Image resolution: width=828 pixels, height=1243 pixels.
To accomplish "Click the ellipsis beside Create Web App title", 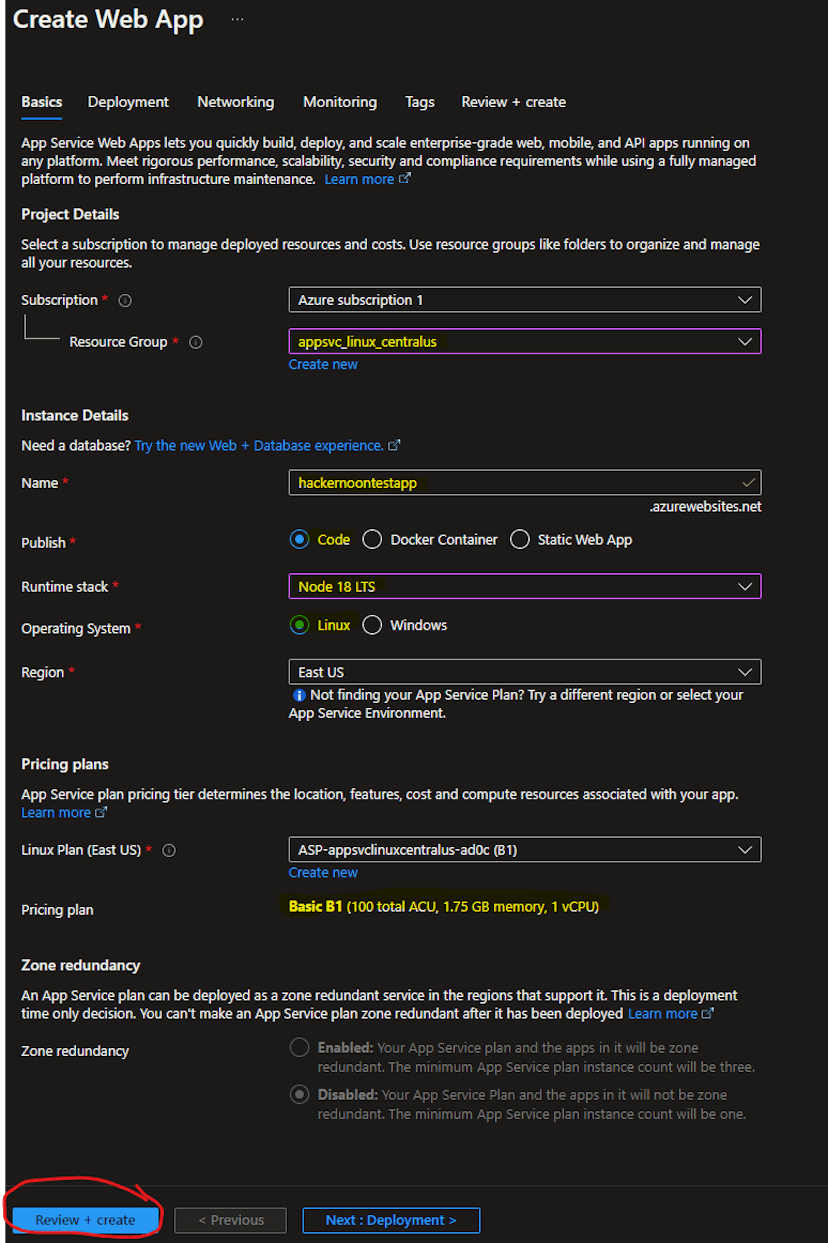I will [235, 18].
